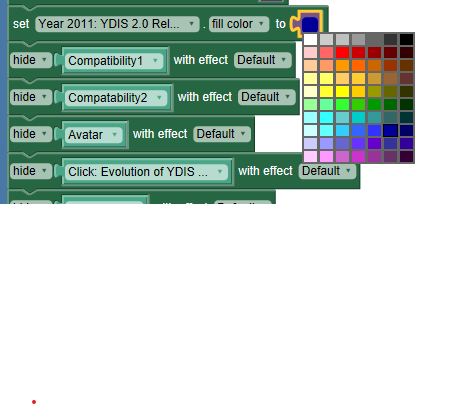This screenshot has height=405, width=471.
Task: Pick the white color swatch
Action: (310, 40)
